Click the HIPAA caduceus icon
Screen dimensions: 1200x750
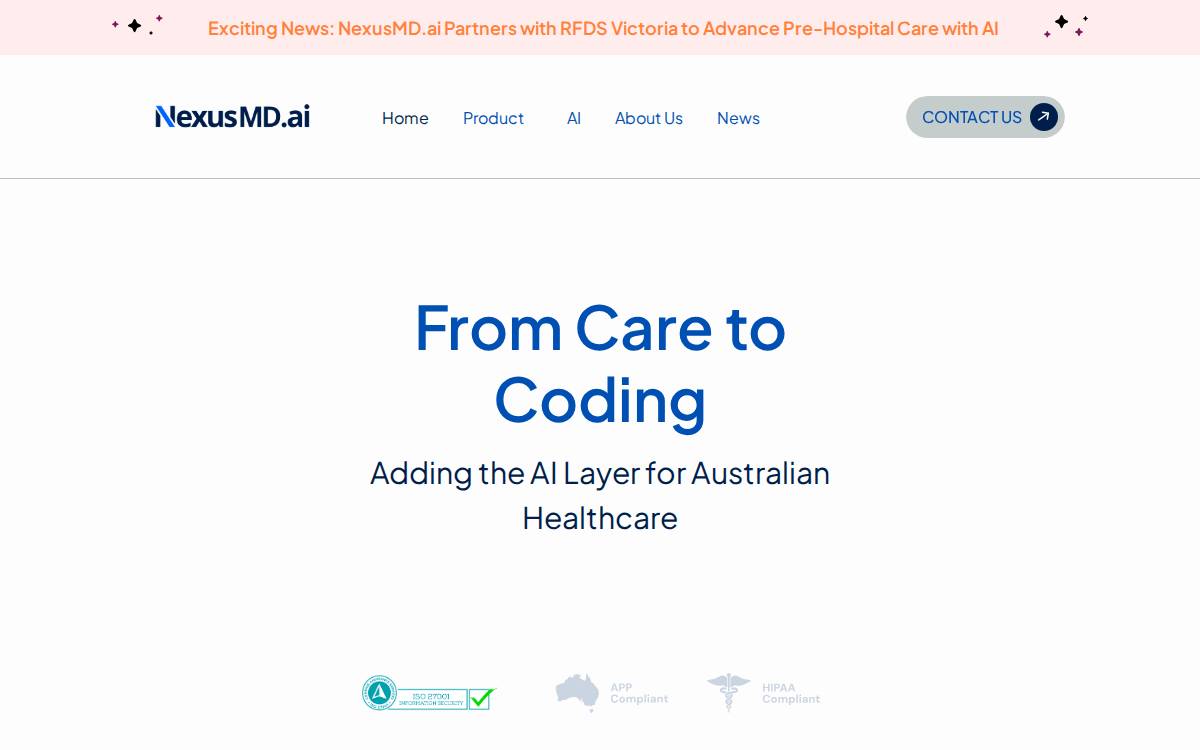729,692
